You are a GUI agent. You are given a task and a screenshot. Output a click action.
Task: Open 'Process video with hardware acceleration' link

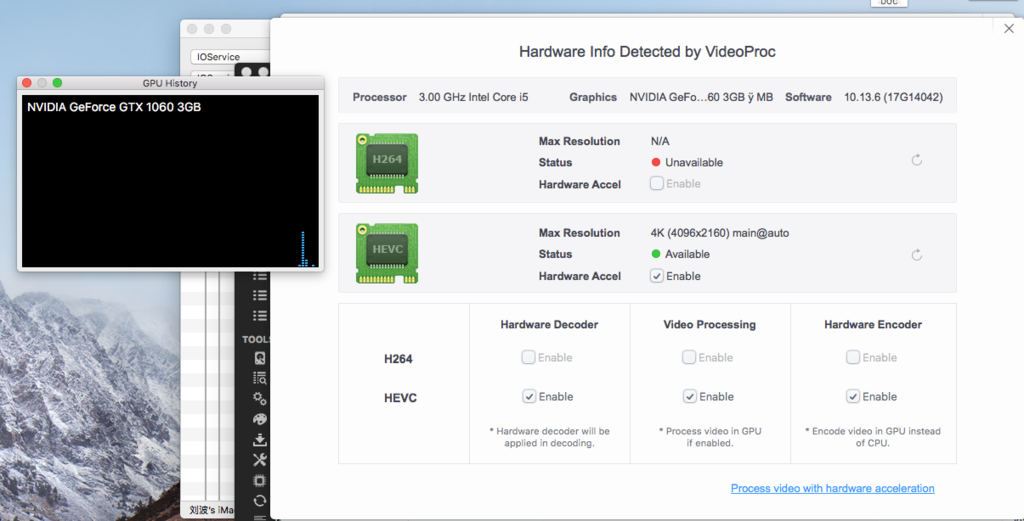pyautogui.click(x=832, y=488)
